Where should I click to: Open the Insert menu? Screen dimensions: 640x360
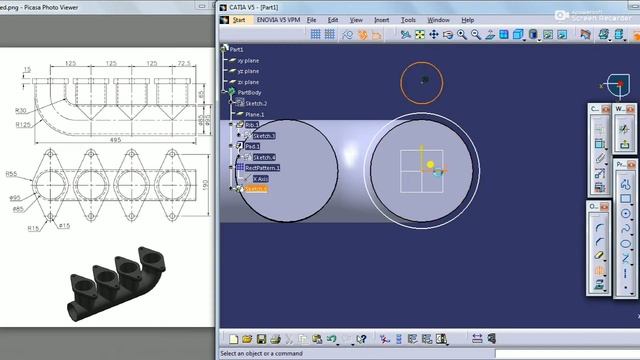click(382, 20)
